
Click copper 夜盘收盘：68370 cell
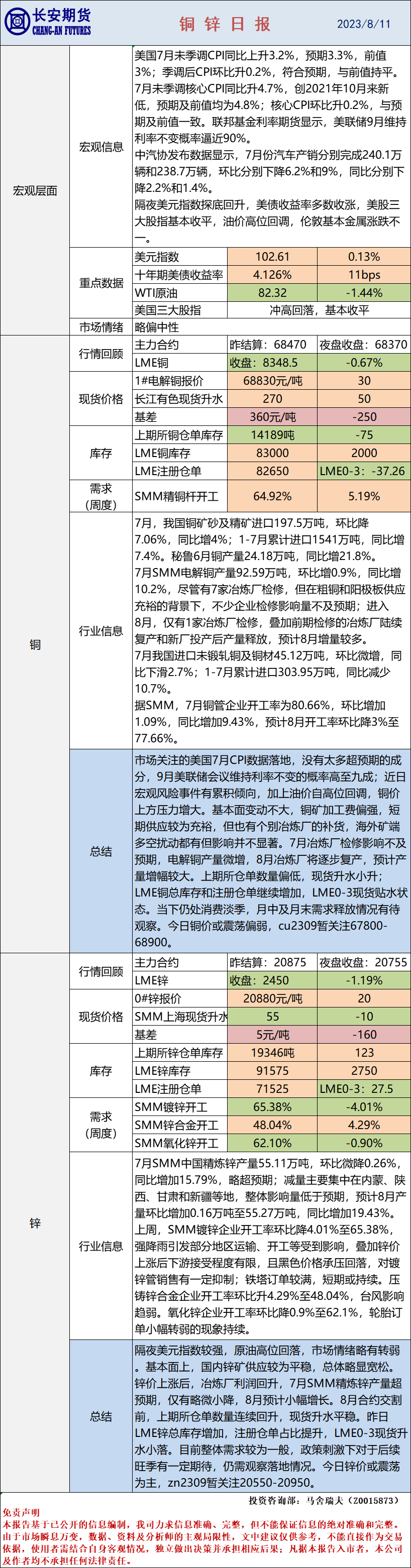pyautogui.click(x=364, y=345)
